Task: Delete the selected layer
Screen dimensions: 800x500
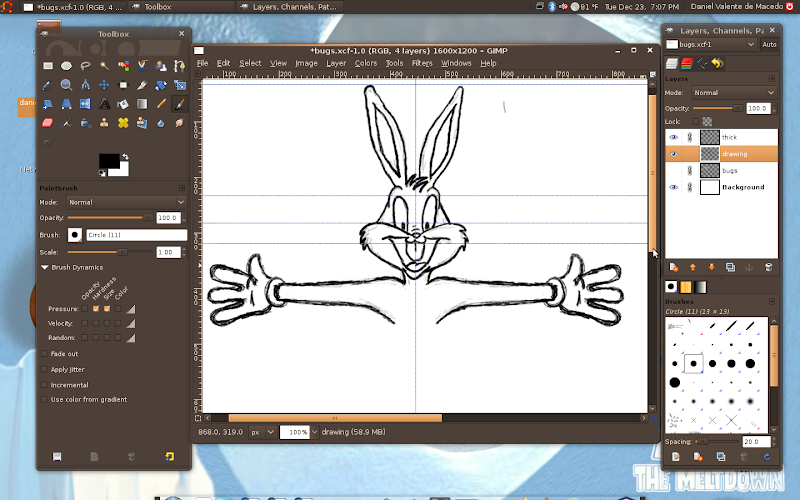Action: [768, 267]
